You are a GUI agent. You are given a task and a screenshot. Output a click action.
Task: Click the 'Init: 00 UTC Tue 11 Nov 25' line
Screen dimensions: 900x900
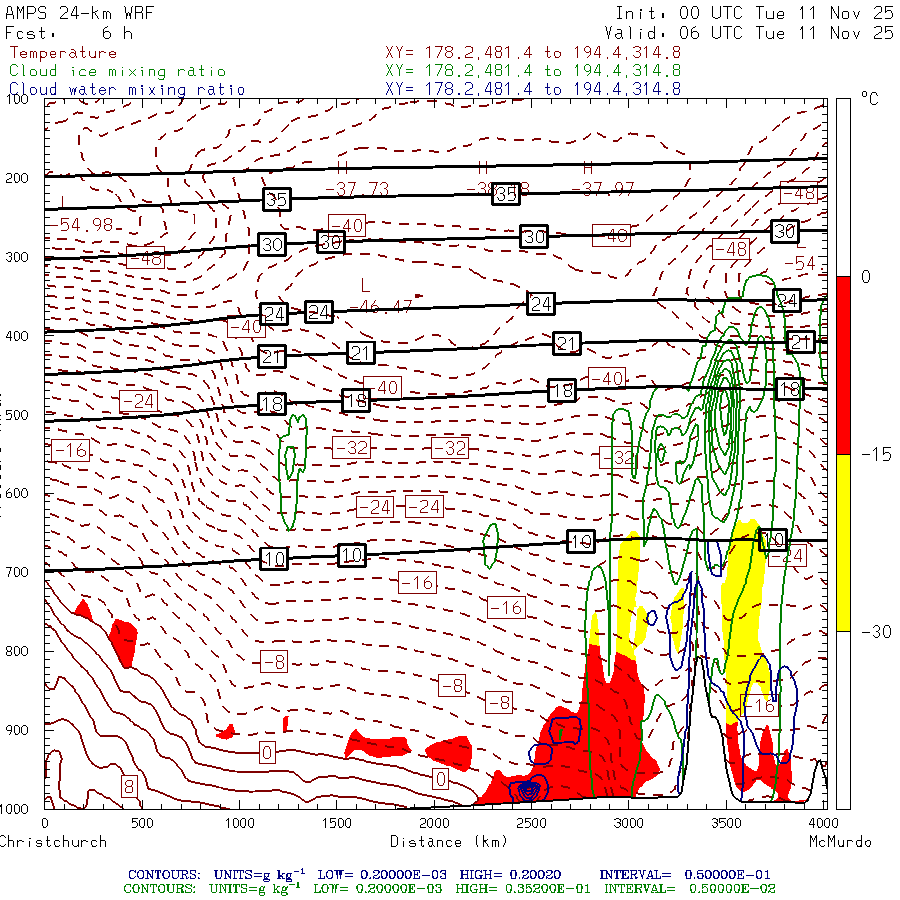[754, 13]
